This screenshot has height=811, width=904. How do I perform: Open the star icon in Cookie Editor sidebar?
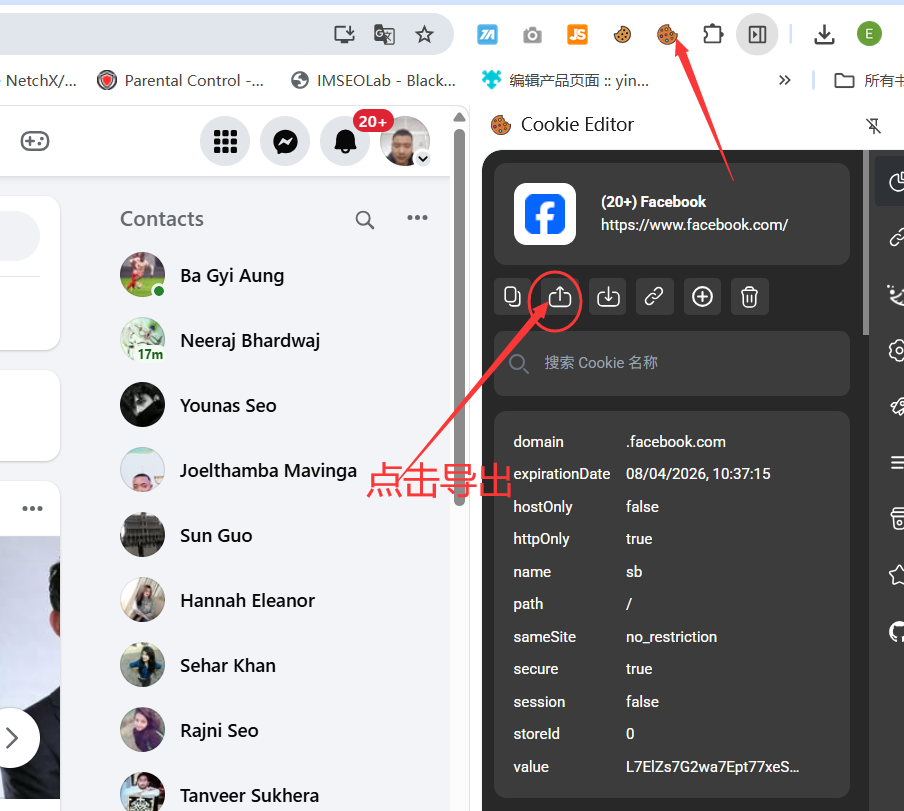[896, 575]
